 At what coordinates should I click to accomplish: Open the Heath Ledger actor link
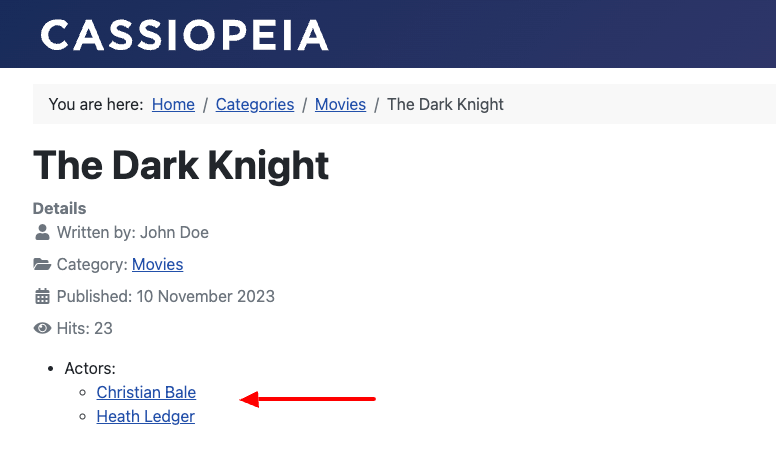pyautogui.click(x=146, y=416)
